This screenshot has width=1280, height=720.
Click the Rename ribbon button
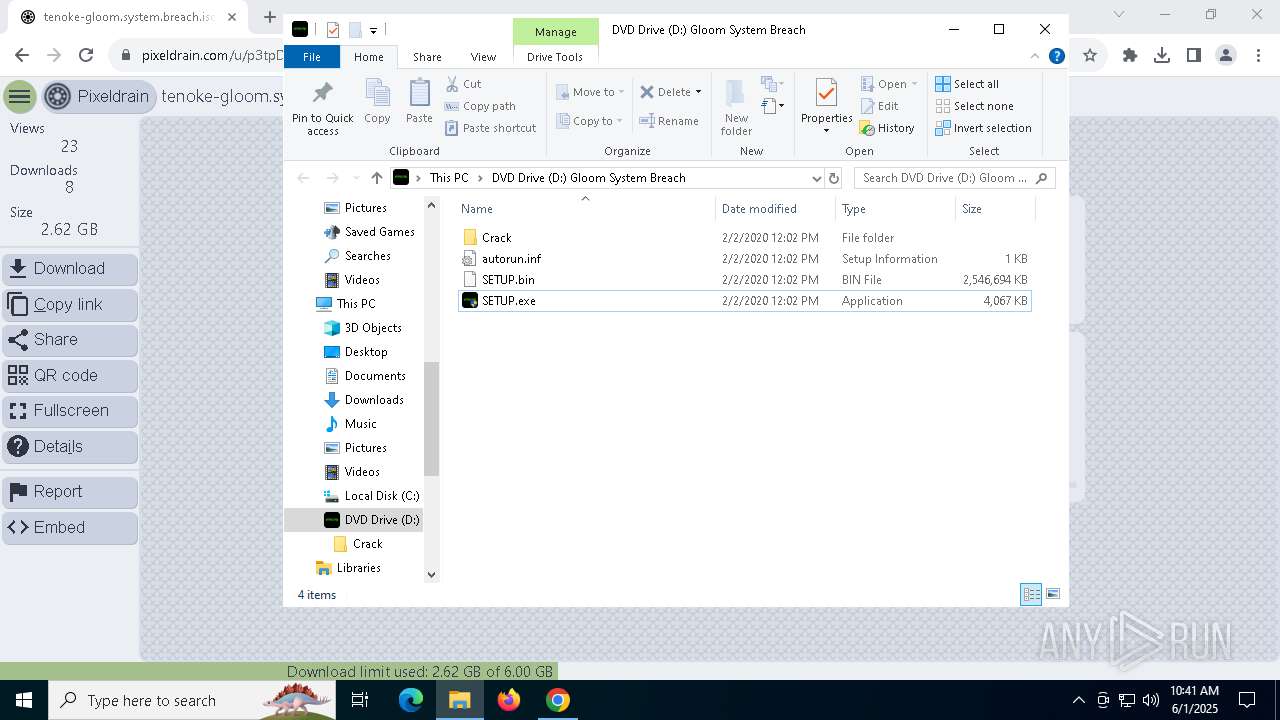pos(669,121)
